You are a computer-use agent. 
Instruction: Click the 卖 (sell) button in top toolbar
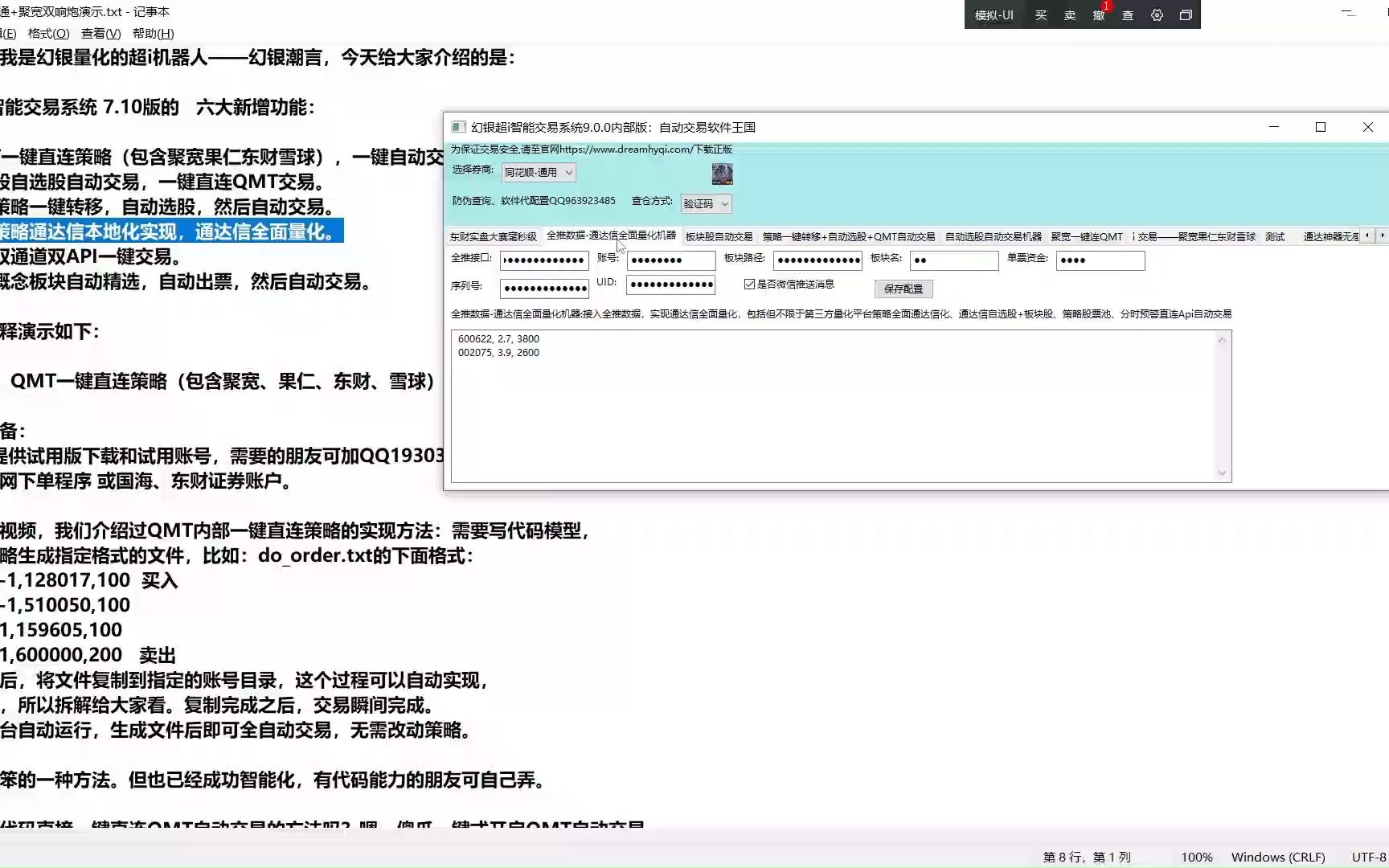[1070, 15]
